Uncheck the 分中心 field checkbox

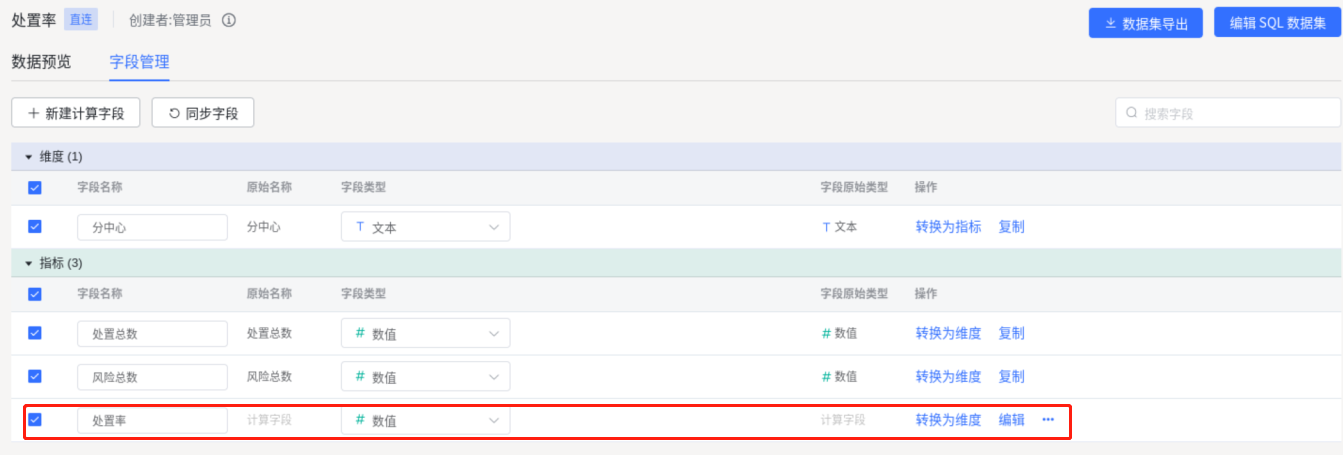click(35, 227)
